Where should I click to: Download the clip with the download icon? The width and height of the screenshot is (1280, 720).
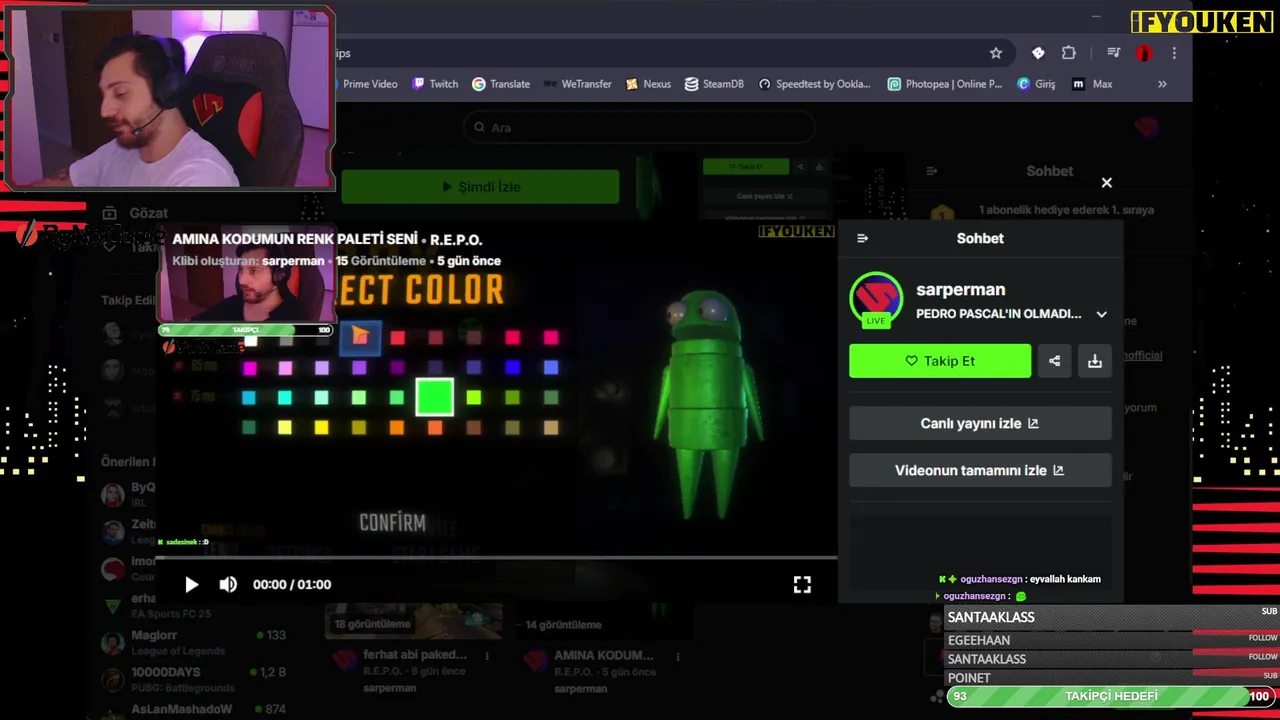(x=1095, y=361)
